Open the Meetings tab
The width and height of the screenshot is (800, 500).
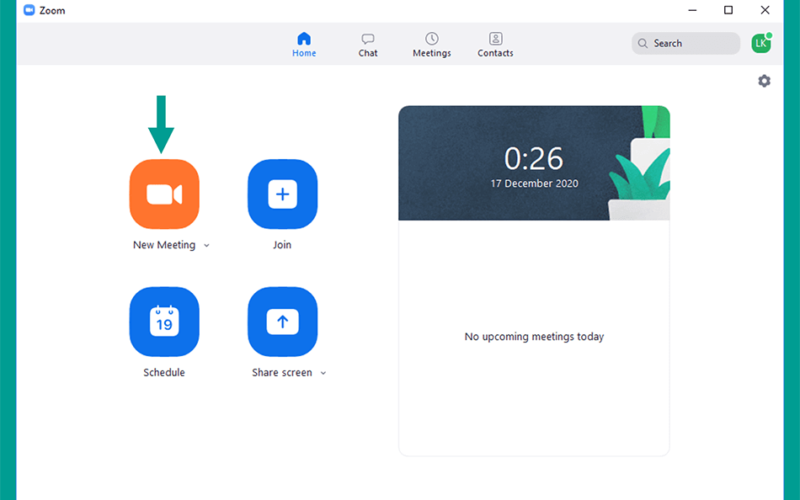(x=432, y=44)
